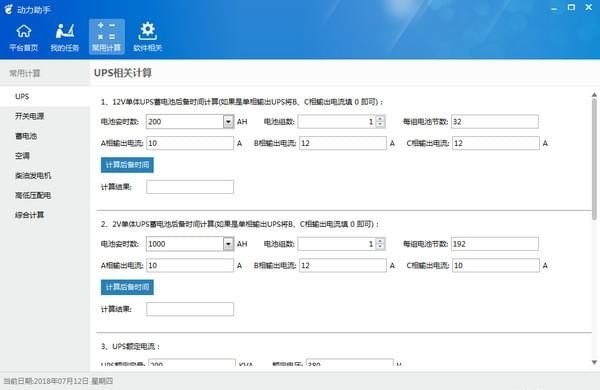Click the 动力助手 app logo icon
This screenshot has height=390, width=600.
8,9
